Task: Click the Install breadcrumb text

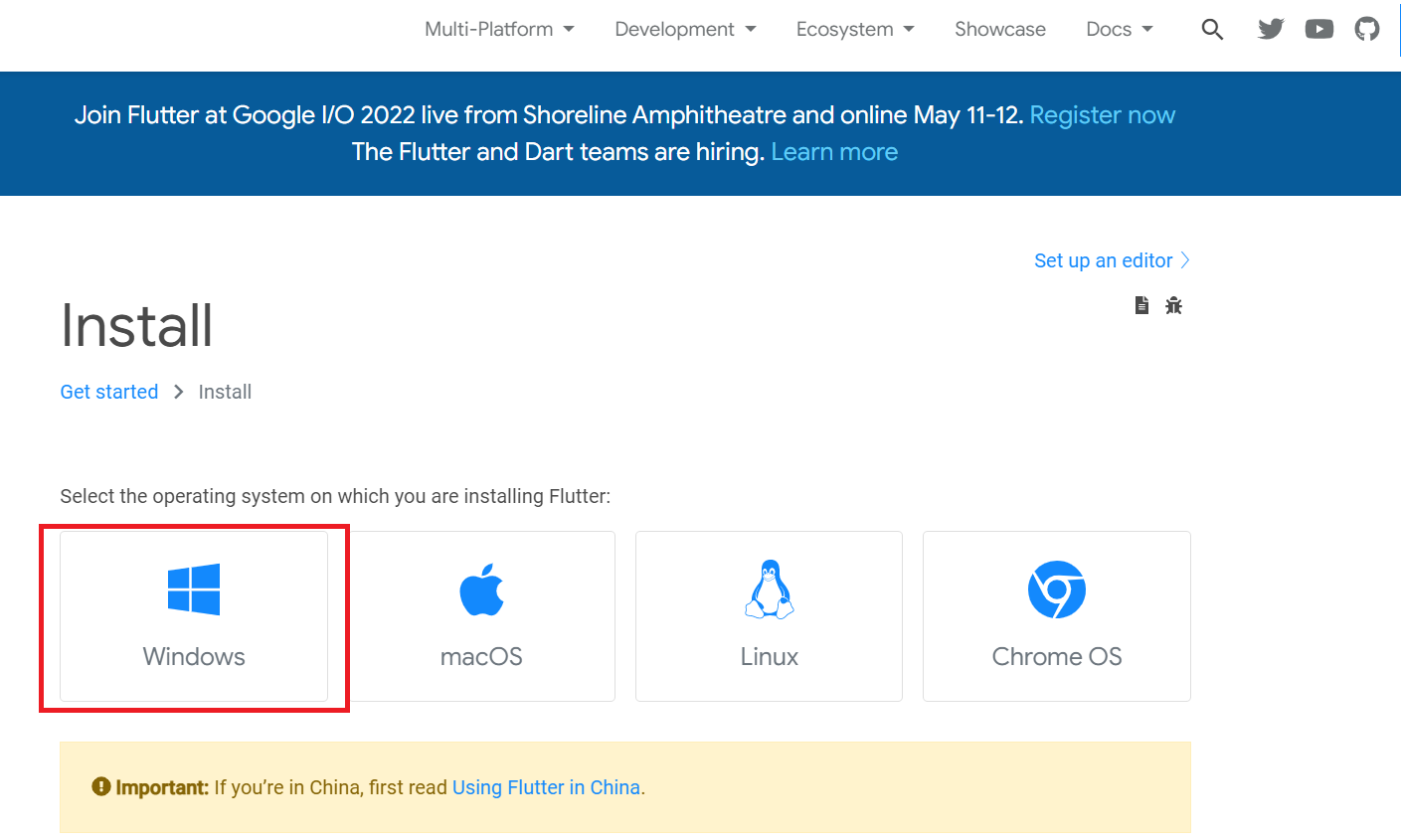Action: click(x=225, y=392)
